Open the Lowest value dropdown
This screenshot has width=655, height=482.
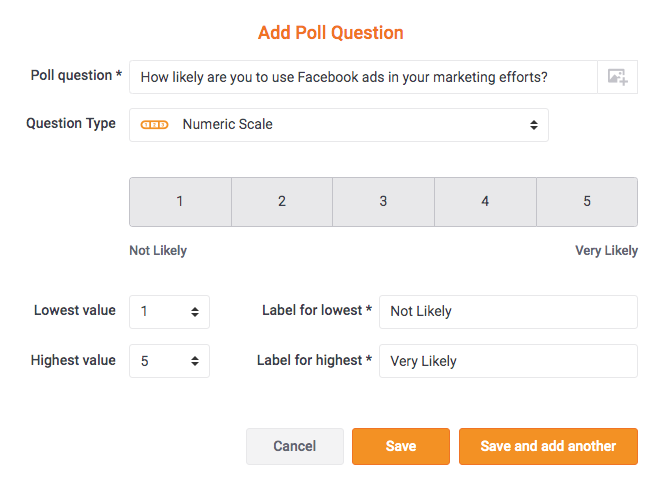169,312
